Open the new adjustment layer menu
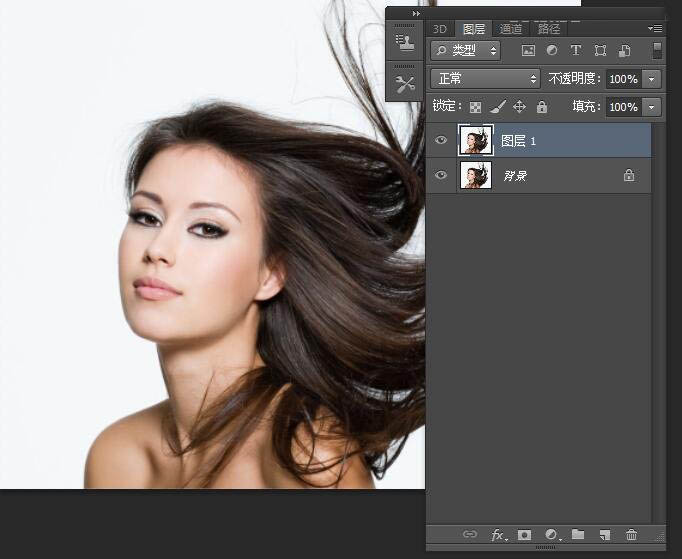Image resolution: width=682 pixels, height=559 pixels. pyautogui.click(x=551, y=535)
